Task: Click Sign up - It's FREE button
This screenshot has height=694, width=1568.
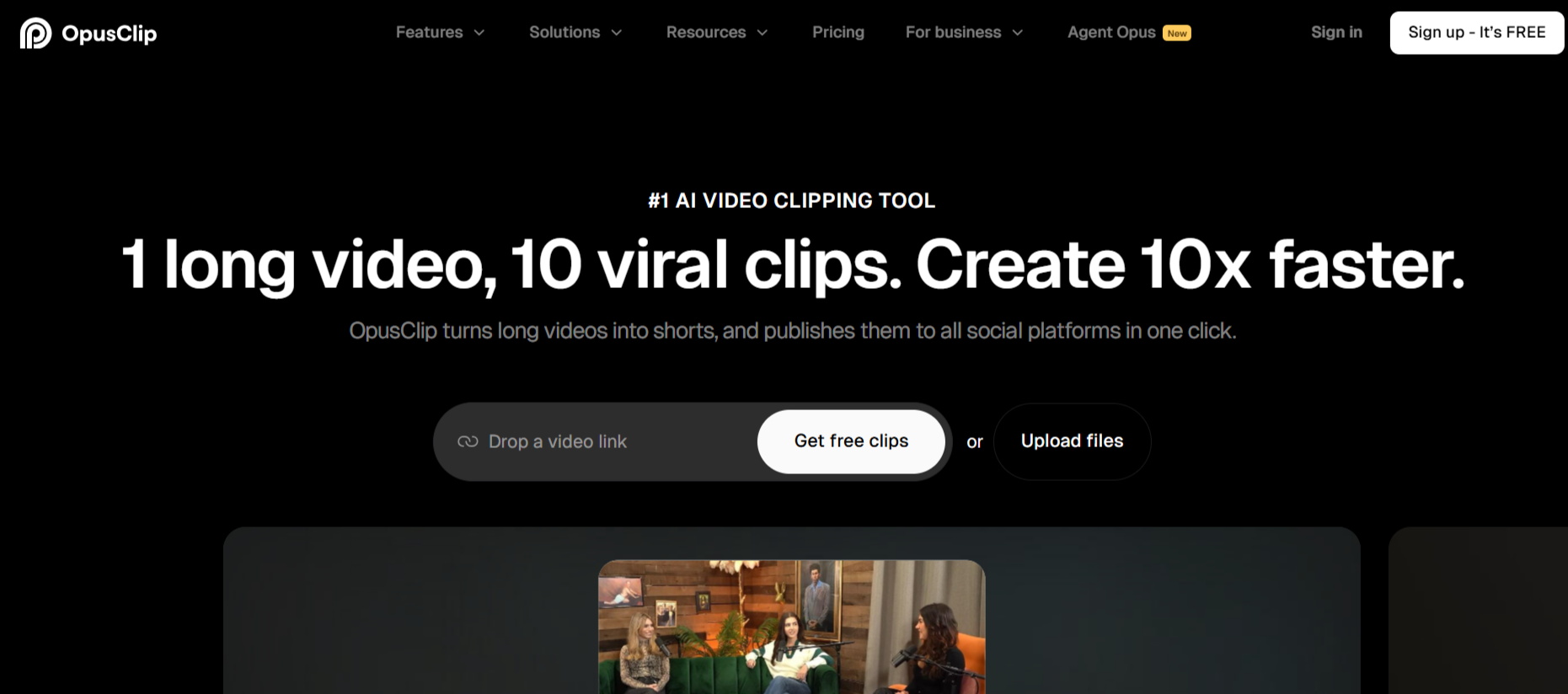Action: point(1477,33)
